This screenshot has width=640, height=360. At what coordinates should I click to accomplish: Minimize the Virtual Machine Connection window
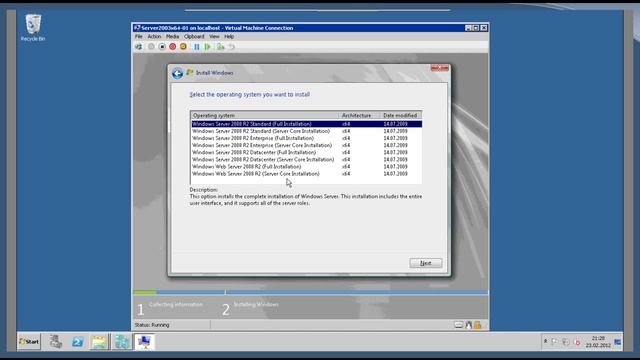(468, 28)
